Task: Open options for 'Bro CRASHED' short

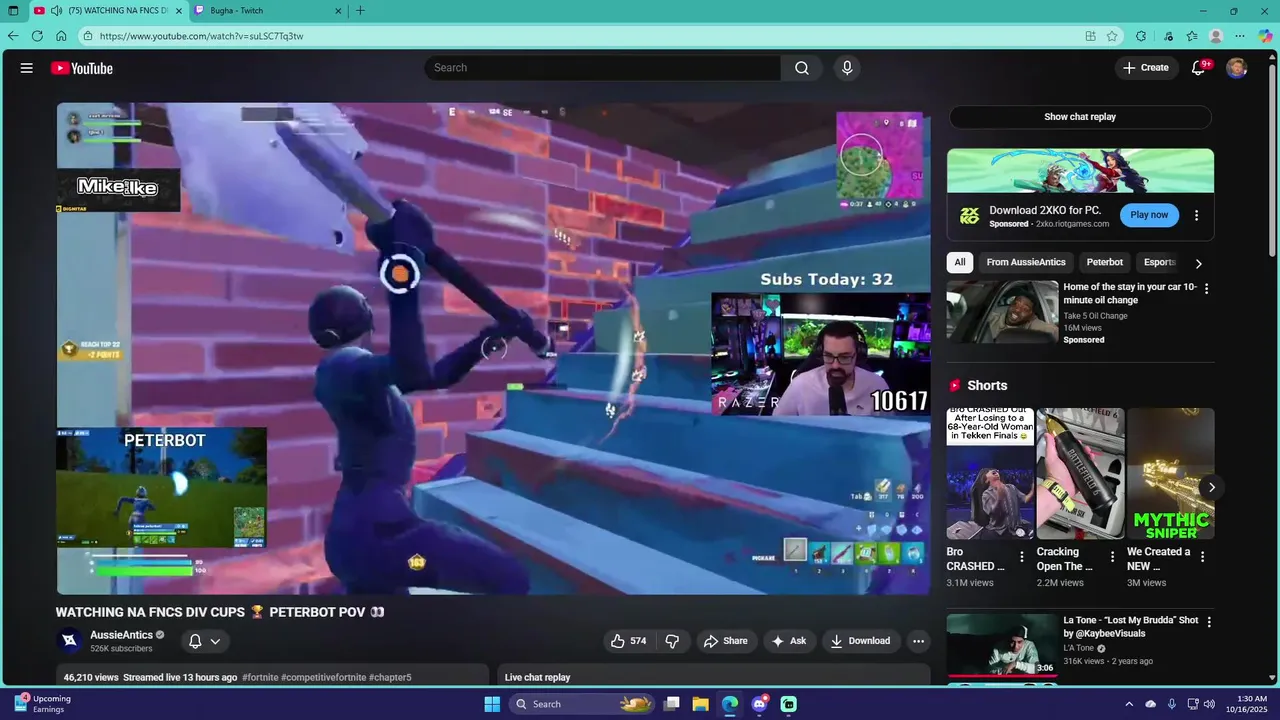Action: click(1021, 557)
